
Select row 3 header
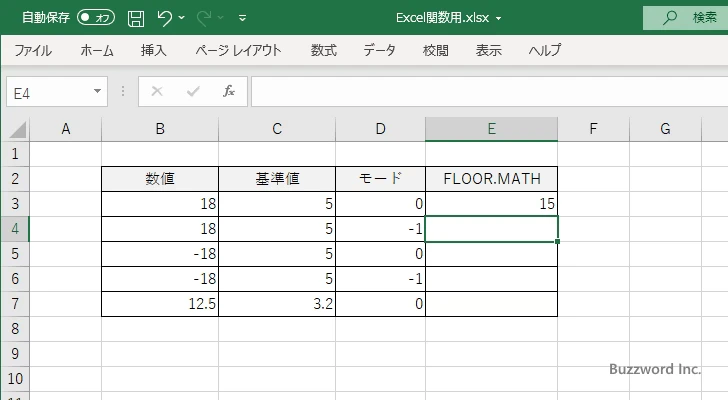coord(15,204)
